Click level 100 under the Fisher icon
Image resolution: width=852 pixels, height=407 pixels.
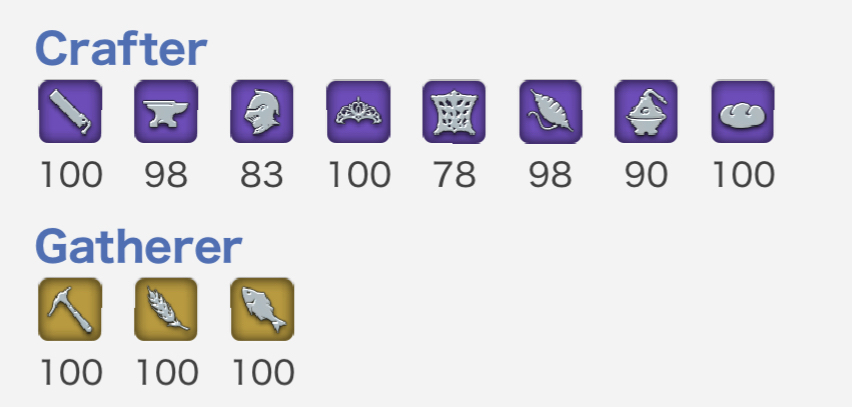click(263, 373)
